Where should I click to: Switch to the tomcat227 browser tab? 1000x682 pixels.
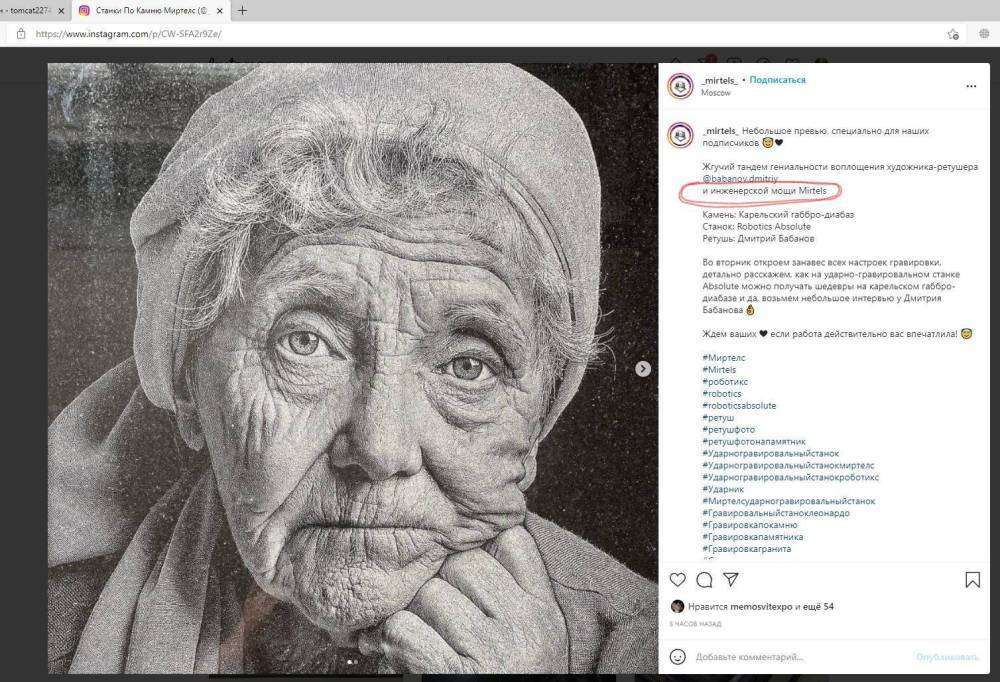(30, 11)
